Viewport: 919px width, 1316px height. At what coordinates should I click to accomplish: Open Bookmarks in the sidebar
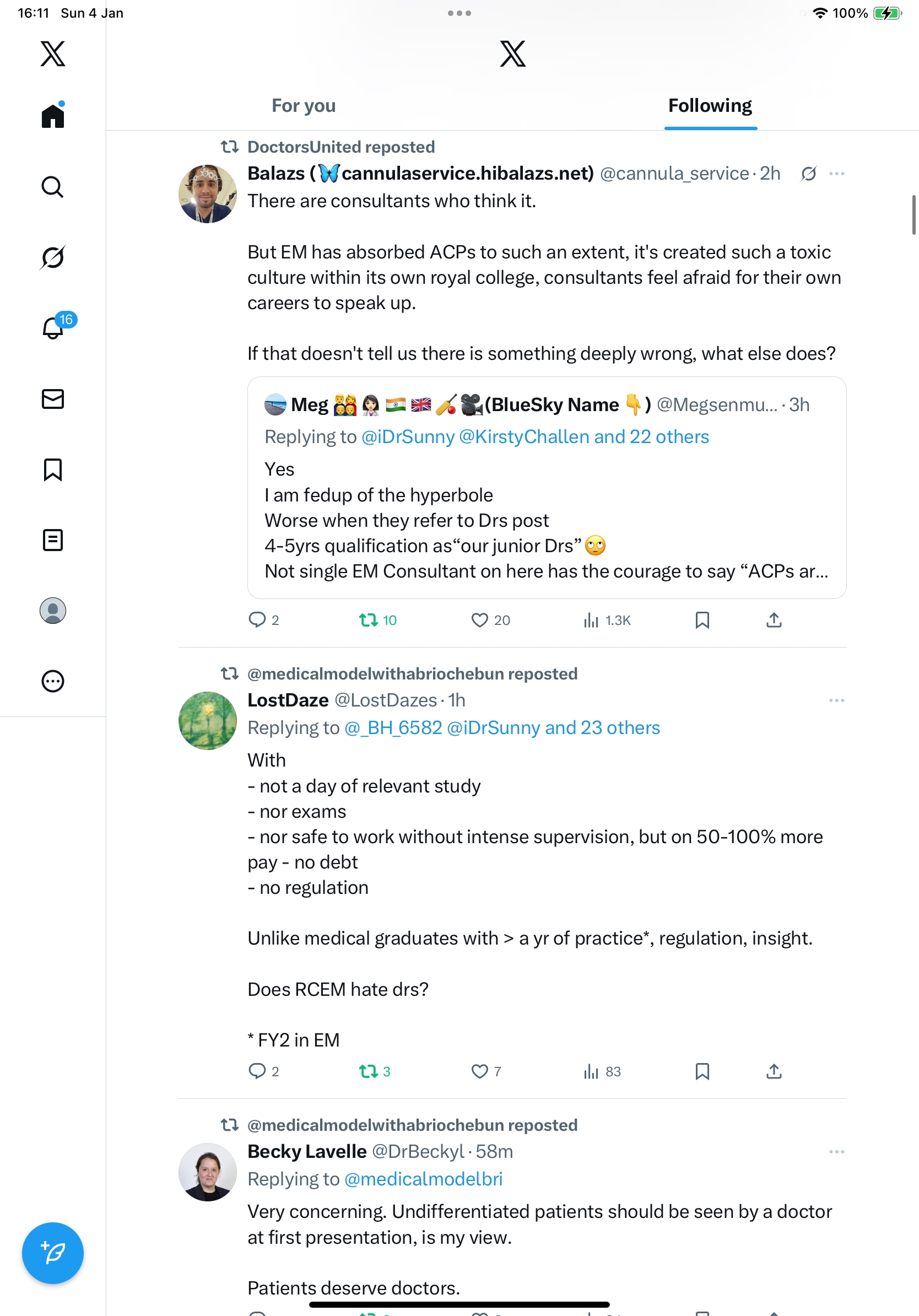pyautogui.click(x=53, y=470)
